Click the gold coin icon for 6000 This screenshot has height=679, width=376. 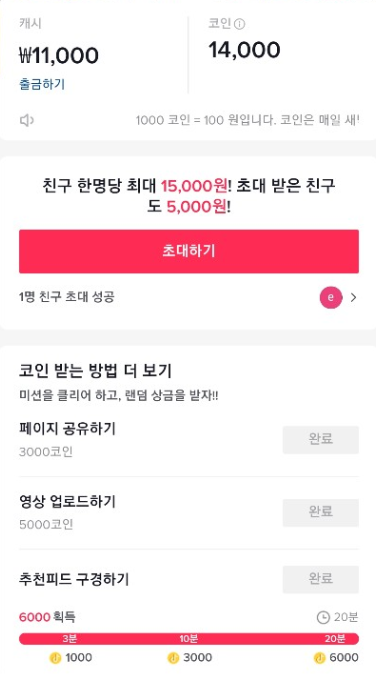(x=320, y=658)
